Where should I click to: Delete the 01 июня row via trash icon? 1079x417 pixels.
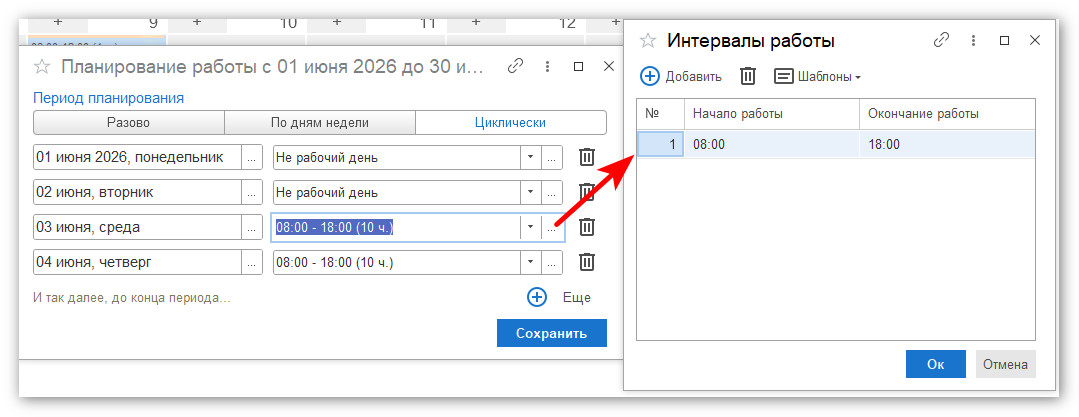click(586, 157)
